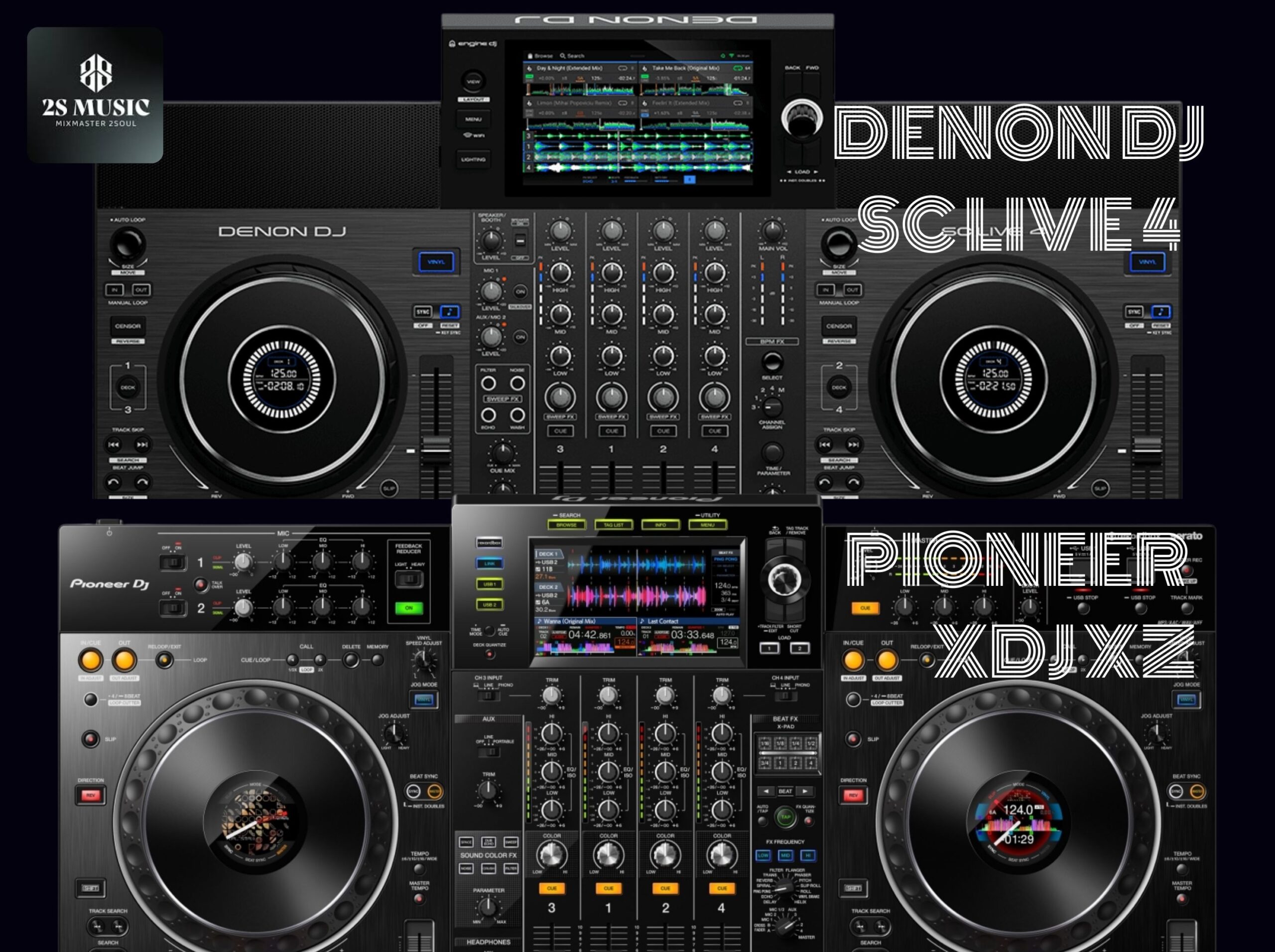Set loop IN on the Denon left deck
Screen dimensions: 1275x952
[x=114, y=290]
